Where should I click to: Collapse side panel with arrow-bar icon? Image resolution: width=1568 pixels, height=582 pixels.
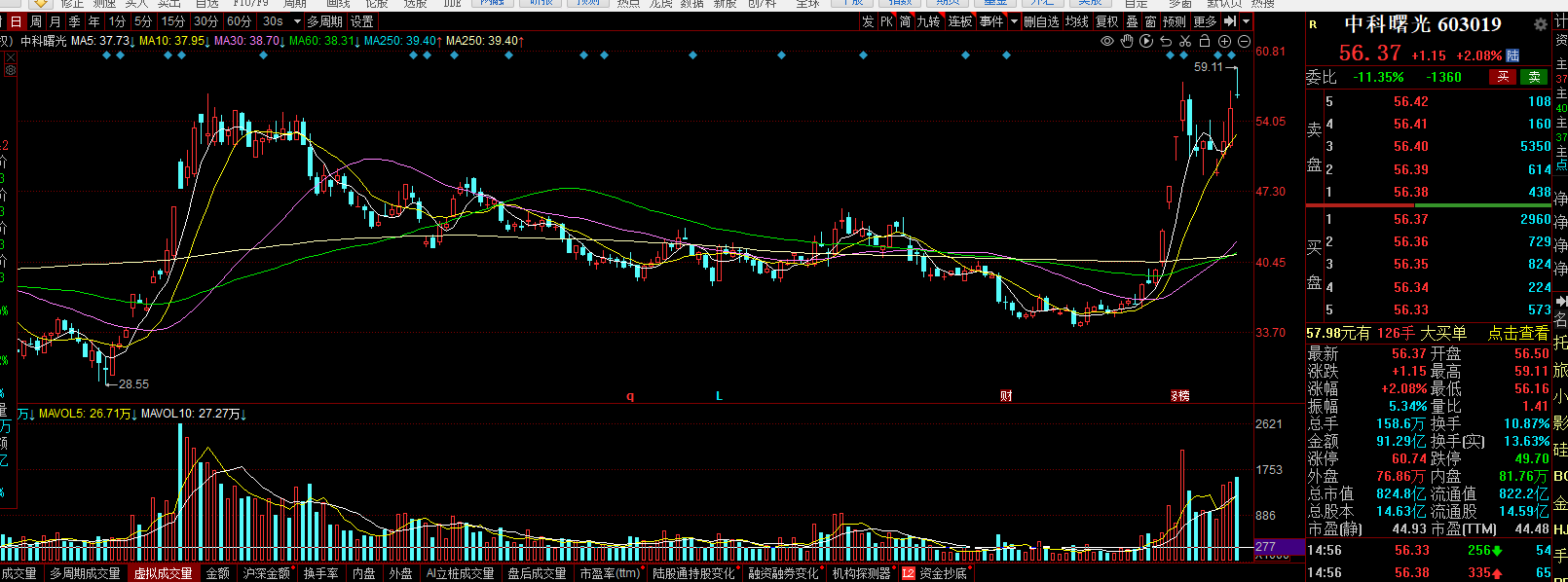(x=1230, y=21)
